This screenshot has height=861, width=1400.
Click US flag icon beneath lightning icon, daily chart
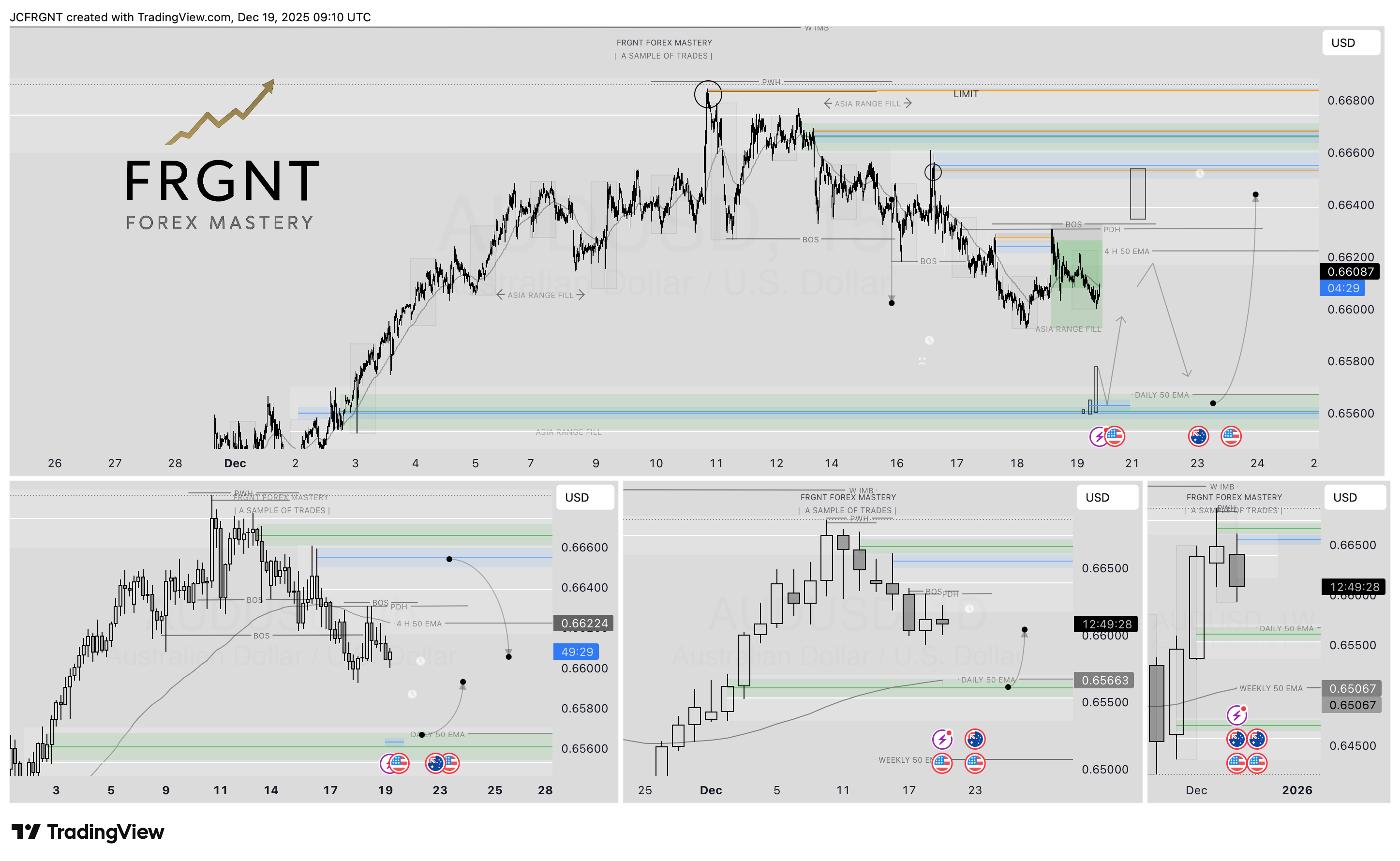pyautogui.click(x=942, y=763)
